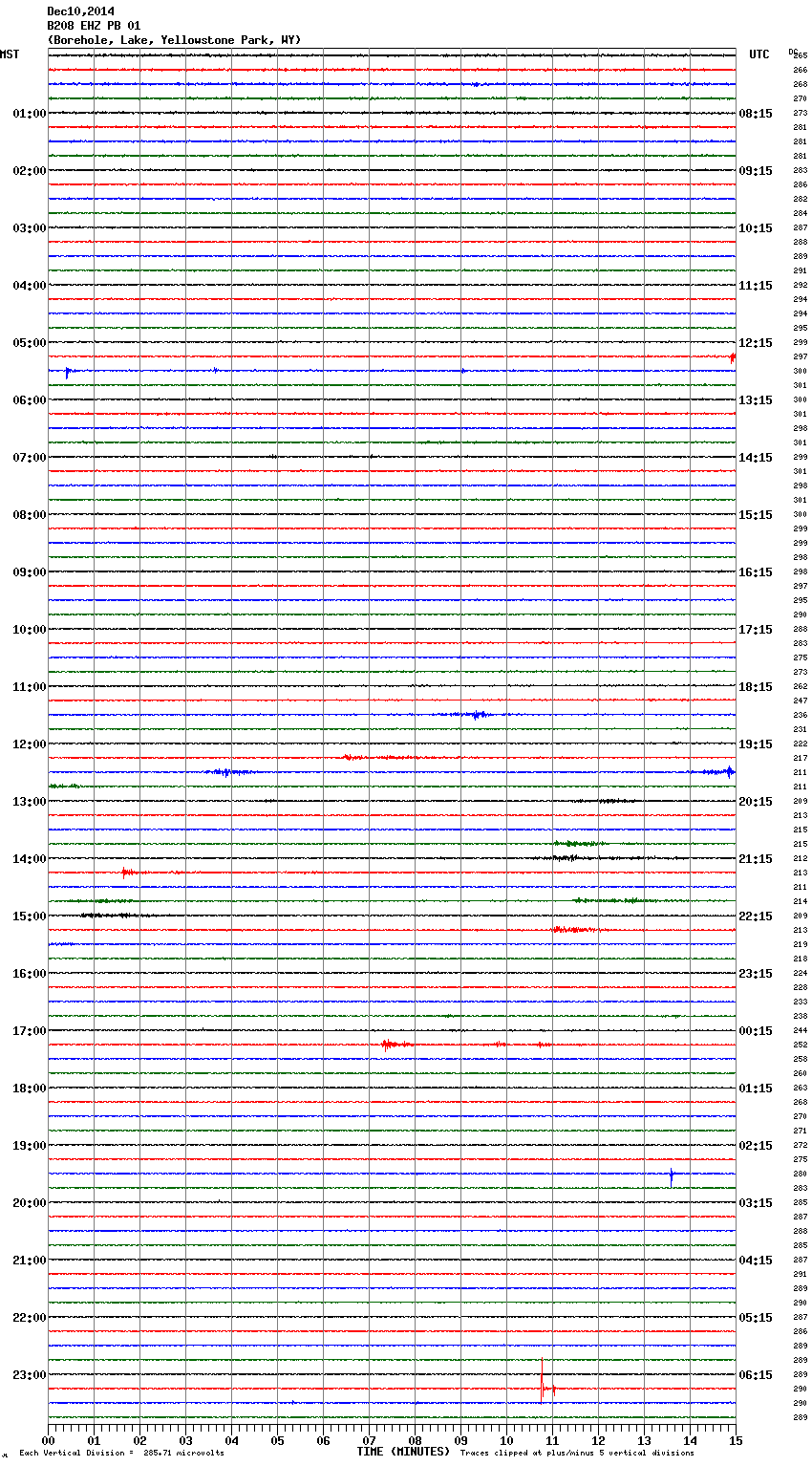Click the 08:15 UTC time label
812x1466 pixels.
756,114
